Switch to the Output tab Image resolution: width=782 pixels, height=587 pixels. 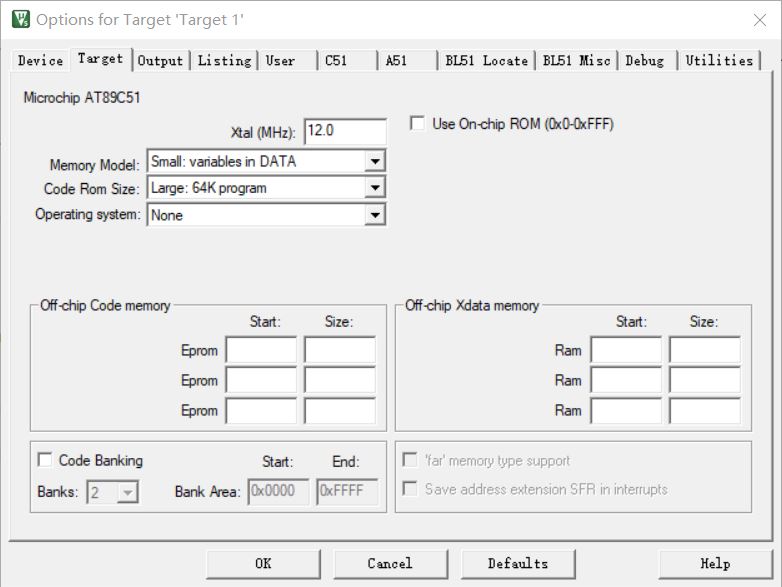click(x=161, y=61)
